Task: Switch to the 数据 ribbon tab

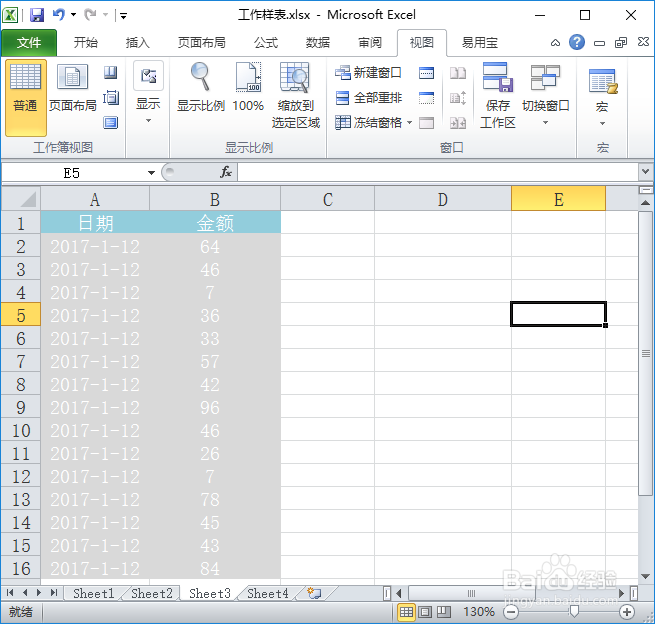Action: pos(317,43)
